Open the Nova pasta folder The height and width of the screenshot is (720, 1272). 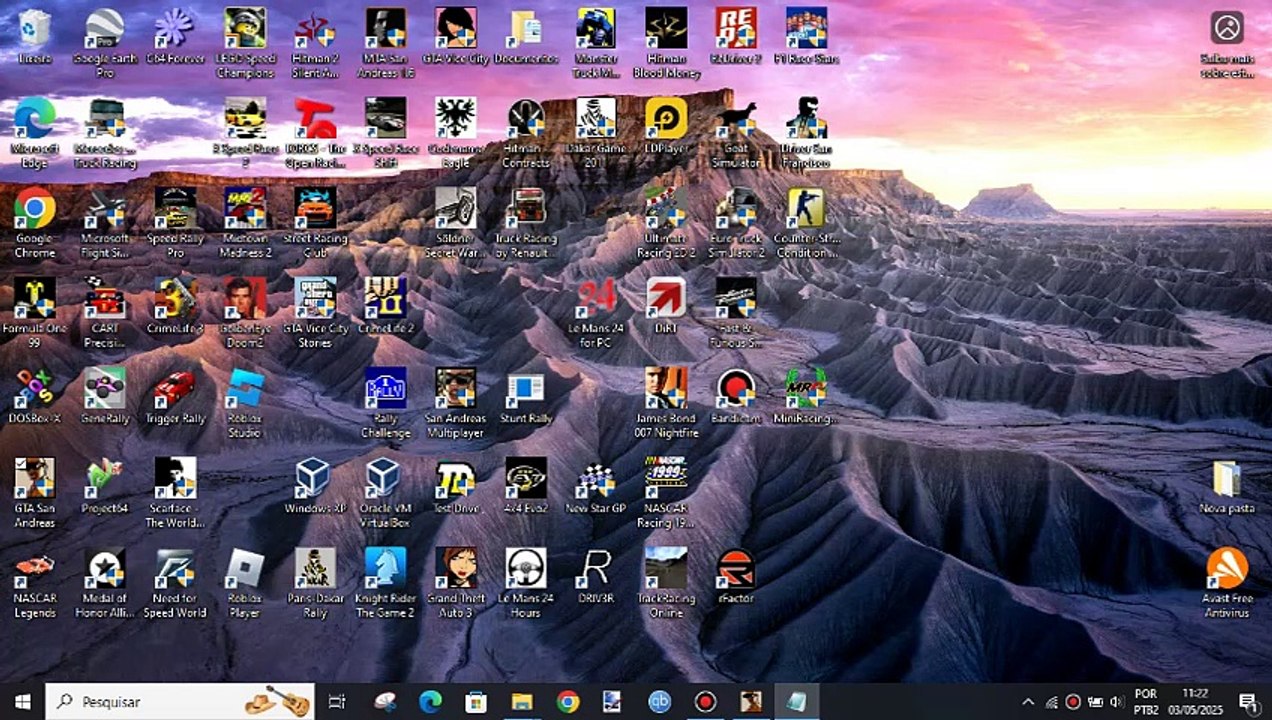tap(1227, 488)
